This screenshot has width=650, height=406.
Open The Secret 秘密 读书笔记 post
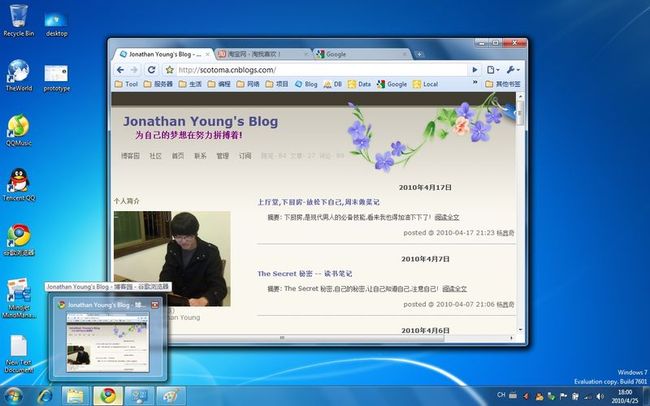(x=305, y=274)
